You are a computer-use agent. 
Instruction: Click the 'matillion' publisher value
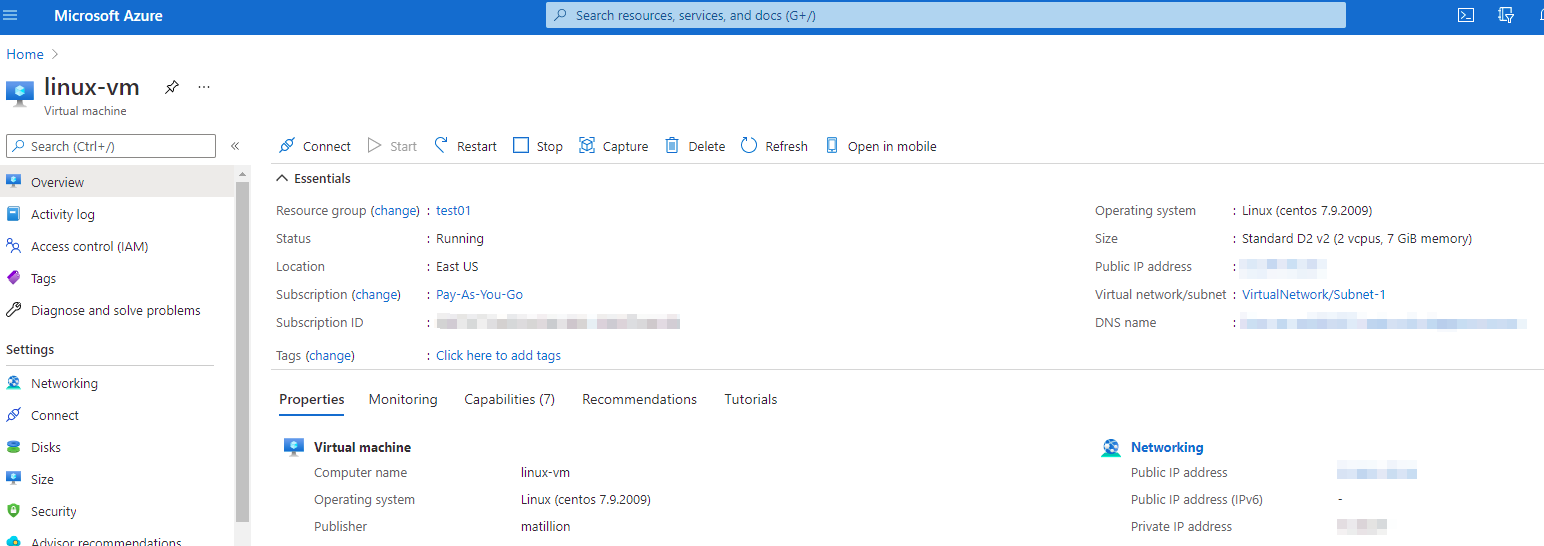[x=544, y=526]
